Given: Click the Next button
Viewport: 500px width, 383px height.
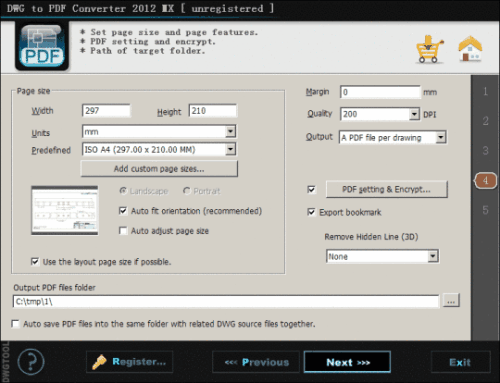Looking at the screenshot, I should click(x=347, y=362).
